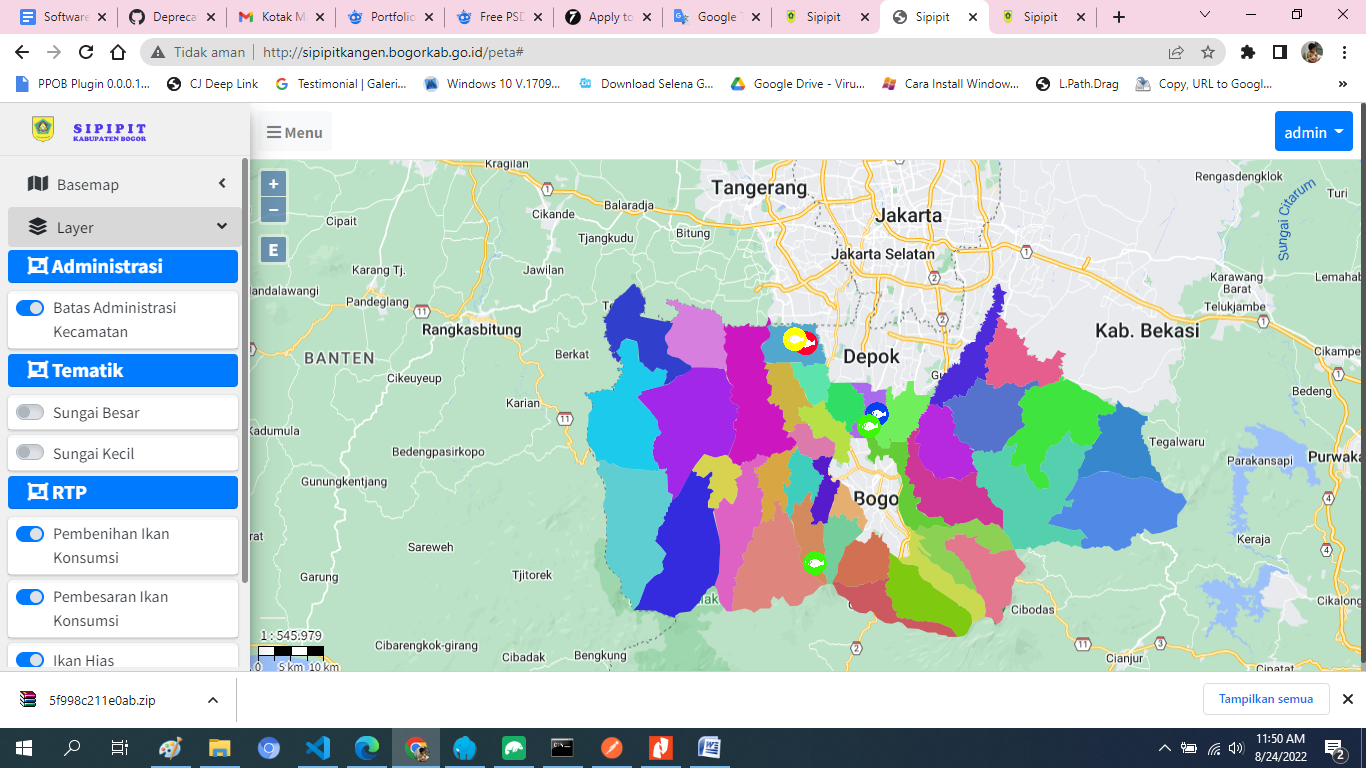Bookmark this page using the star icon
The height and width of the screenshot is (768, 1366).
(x=1208, y=52)
